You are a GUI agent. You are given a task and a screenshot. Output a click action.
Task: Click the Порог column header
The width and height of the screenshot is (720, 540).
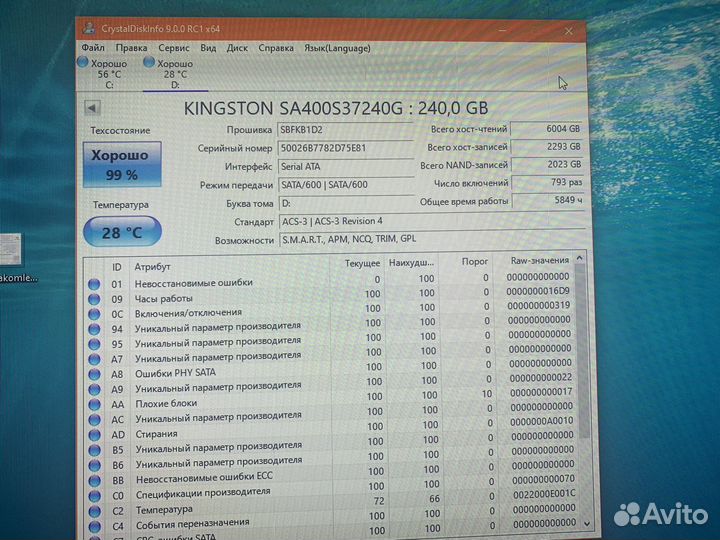point(474,262)
